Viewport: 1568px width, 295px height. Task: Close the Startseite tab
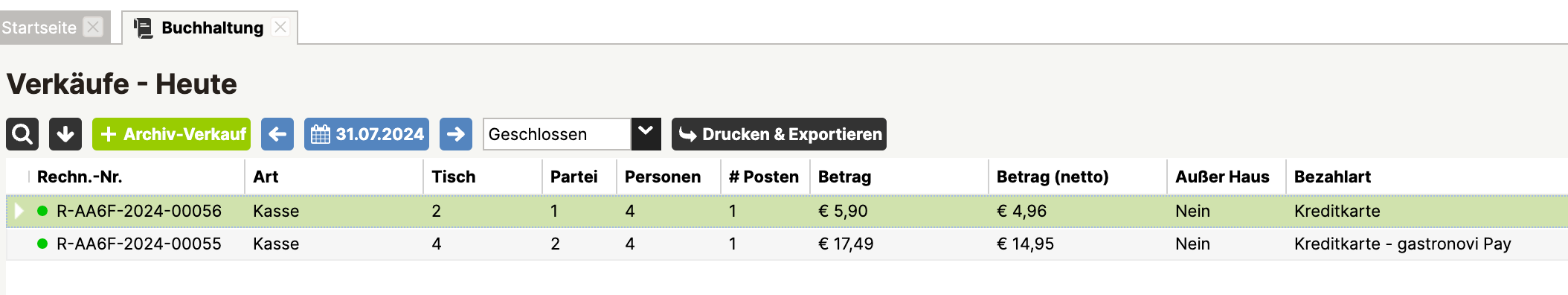pos(93,28)
